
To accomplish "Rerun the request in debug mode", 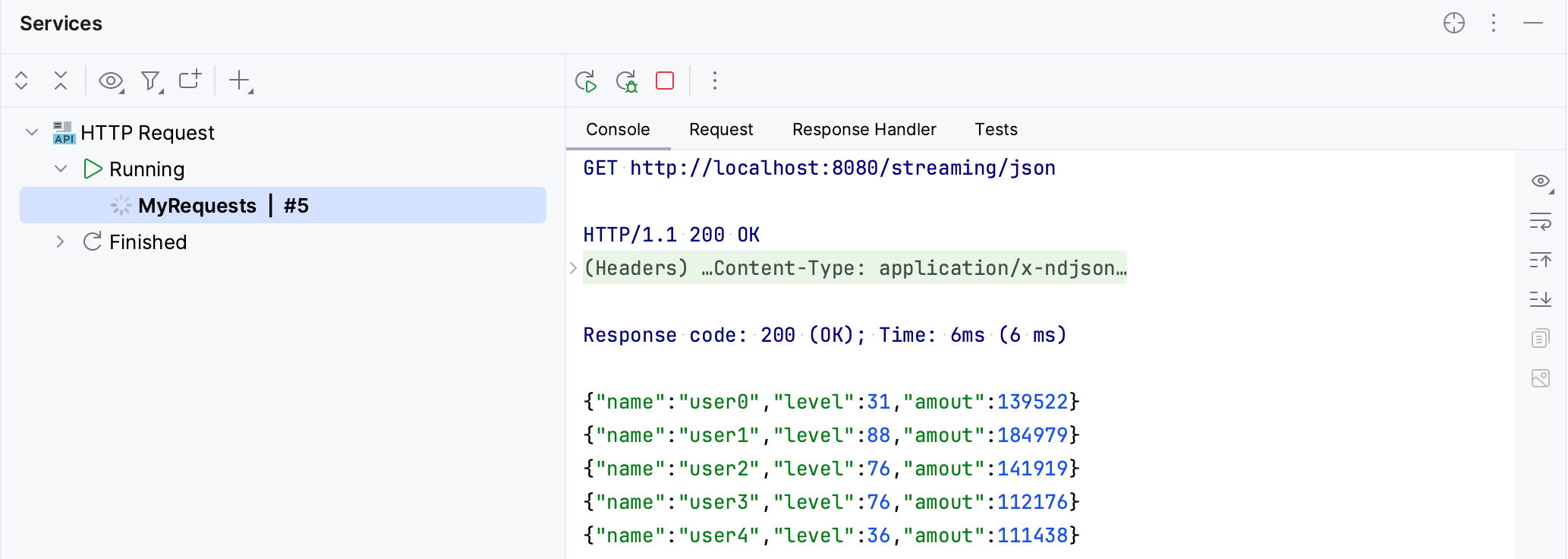I will tap(627, 81).
